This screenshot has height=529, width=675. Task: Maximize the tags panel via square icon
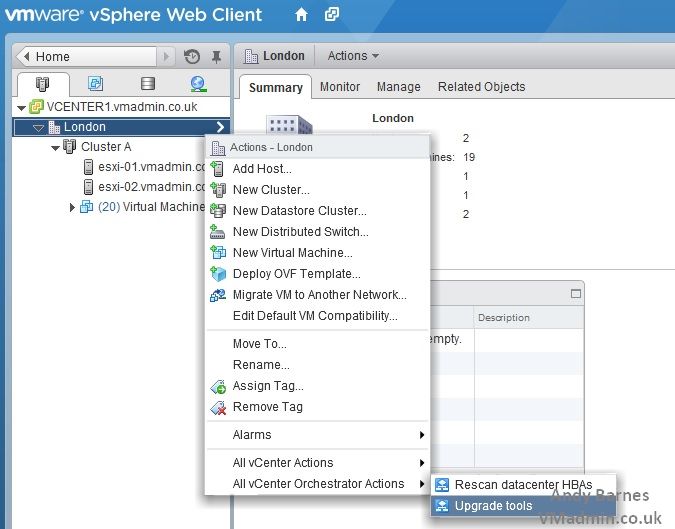[575, 294]
